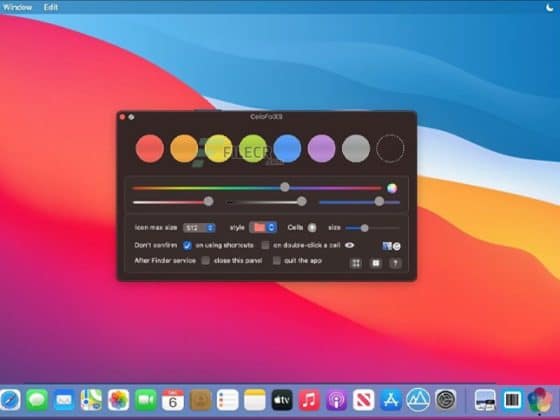Open Messages from the Dock

click(x=37, y=400)
